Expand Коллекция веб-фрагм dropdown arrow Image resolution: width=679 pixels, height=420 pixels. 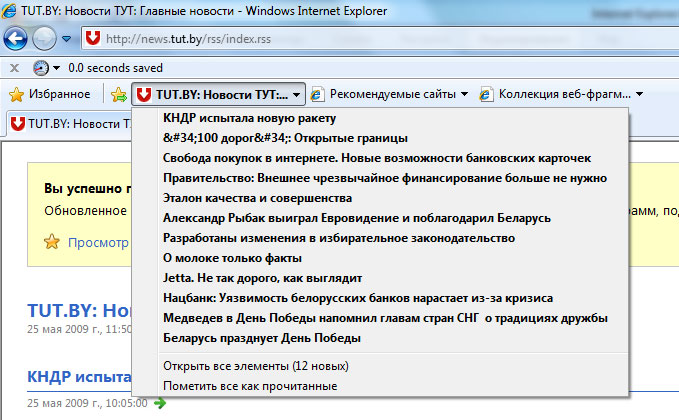[640, 94]
